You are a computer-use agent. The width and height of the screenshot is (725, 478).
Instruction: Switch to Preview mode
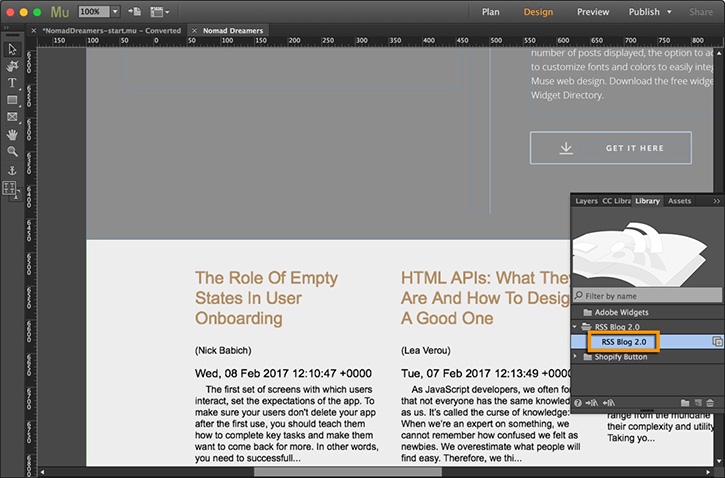[x=593, y=12]
